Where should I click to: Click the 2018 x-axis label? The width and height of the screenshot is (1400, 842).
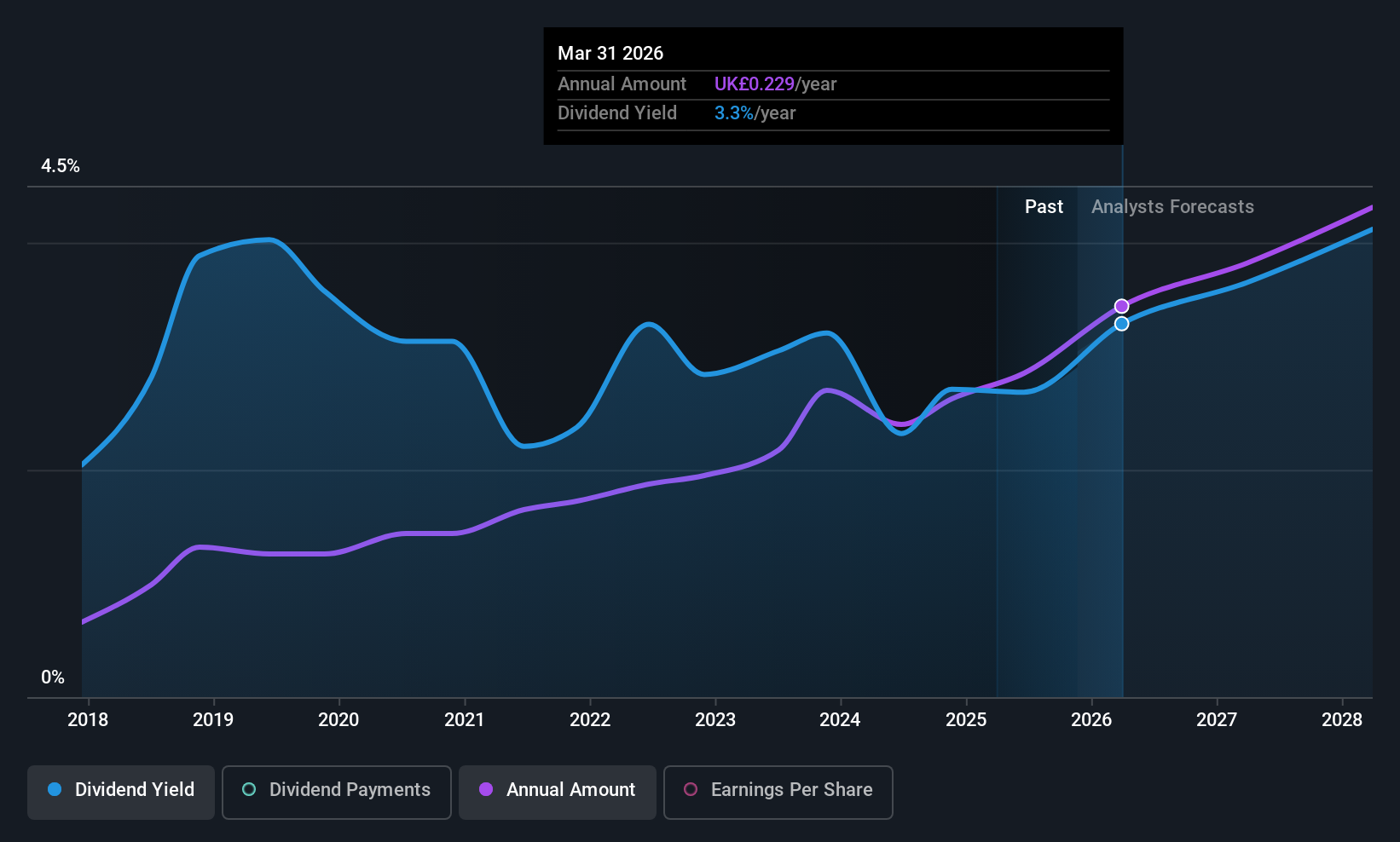tap(88, 720)
